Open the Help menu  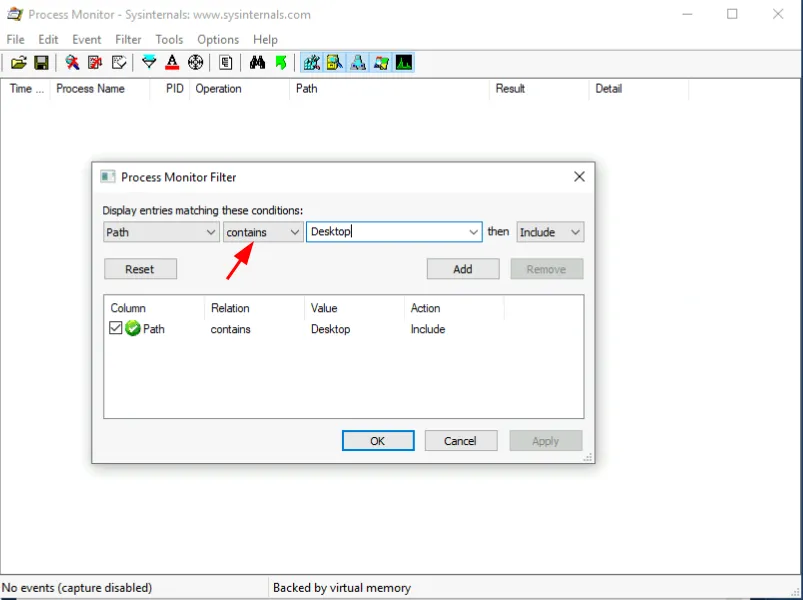265,39
